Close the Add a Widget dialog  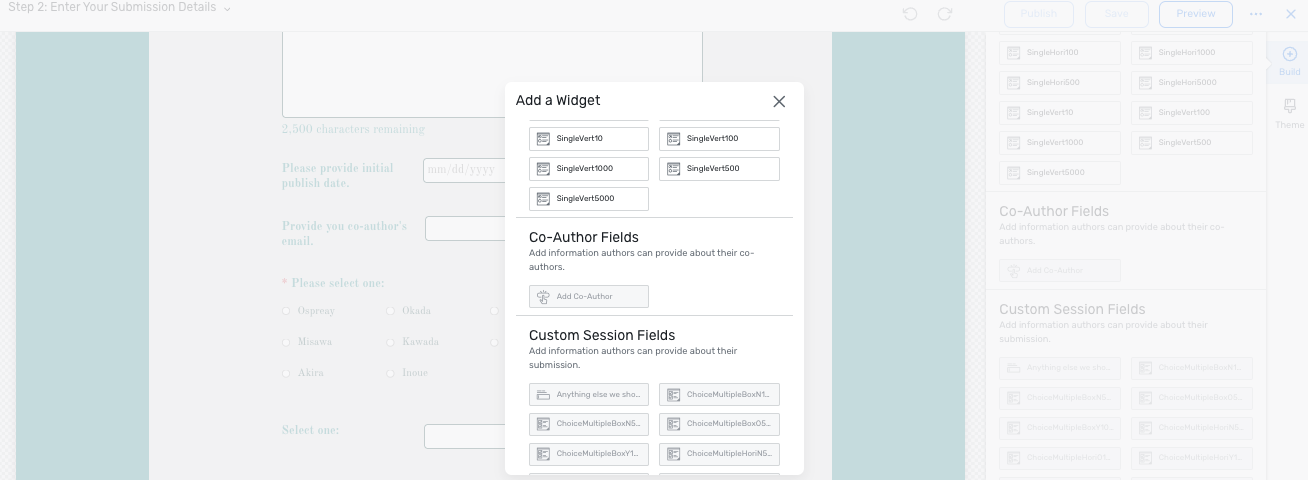tap(779, 101)
